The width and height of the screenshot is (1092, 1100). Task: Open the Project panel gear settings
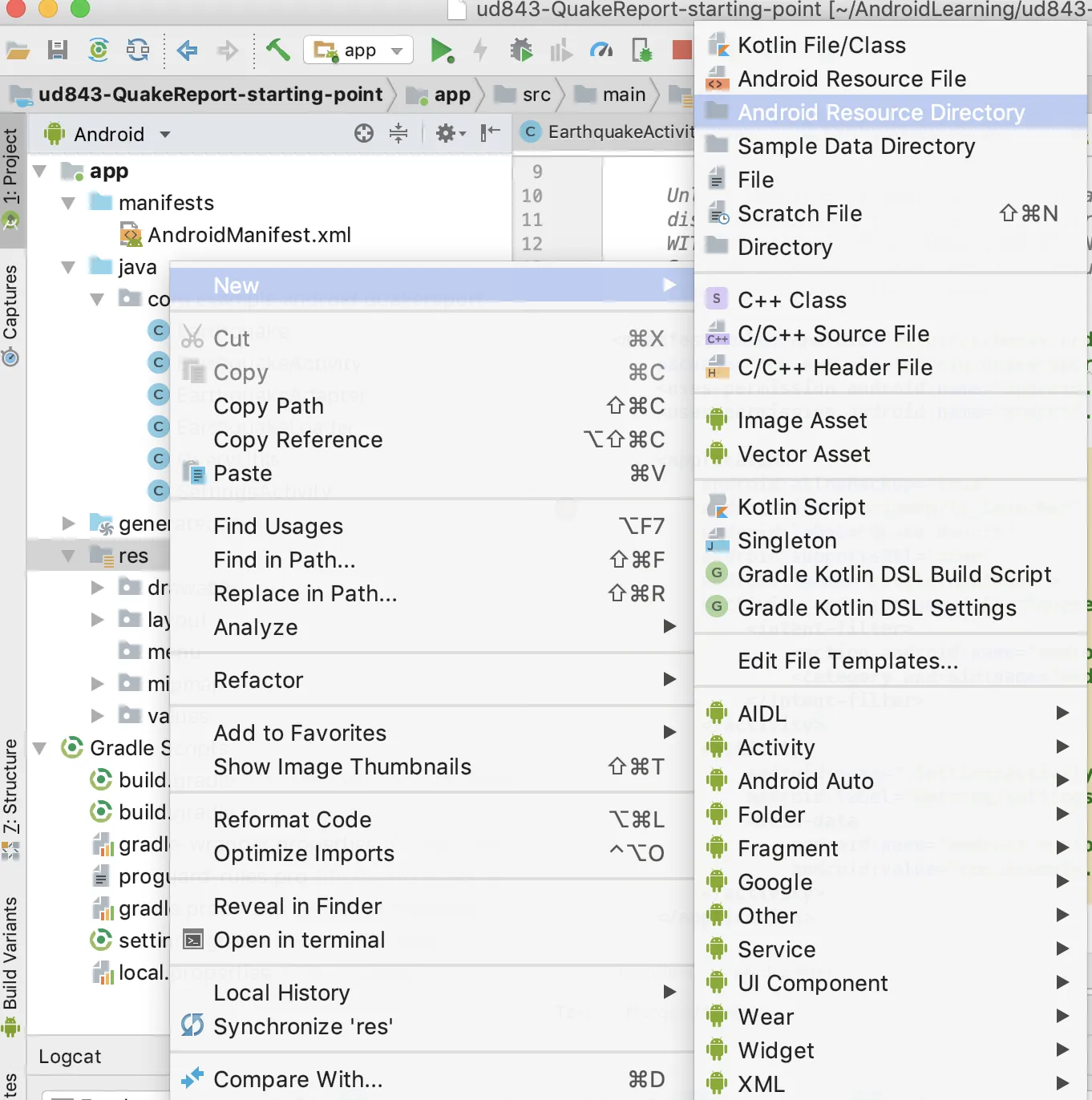pos(450,133)
